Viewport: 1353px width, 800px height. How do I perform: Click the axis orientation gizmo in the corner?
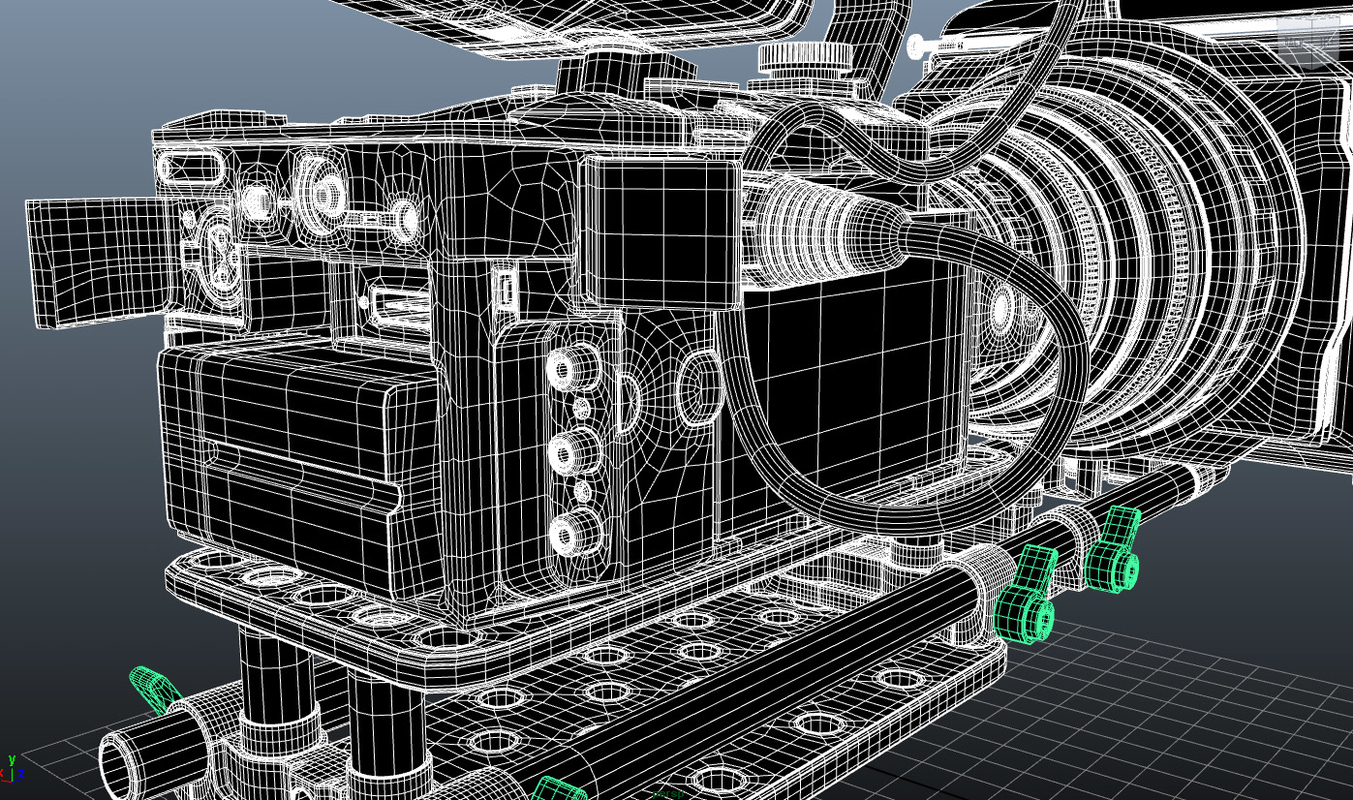13,775
